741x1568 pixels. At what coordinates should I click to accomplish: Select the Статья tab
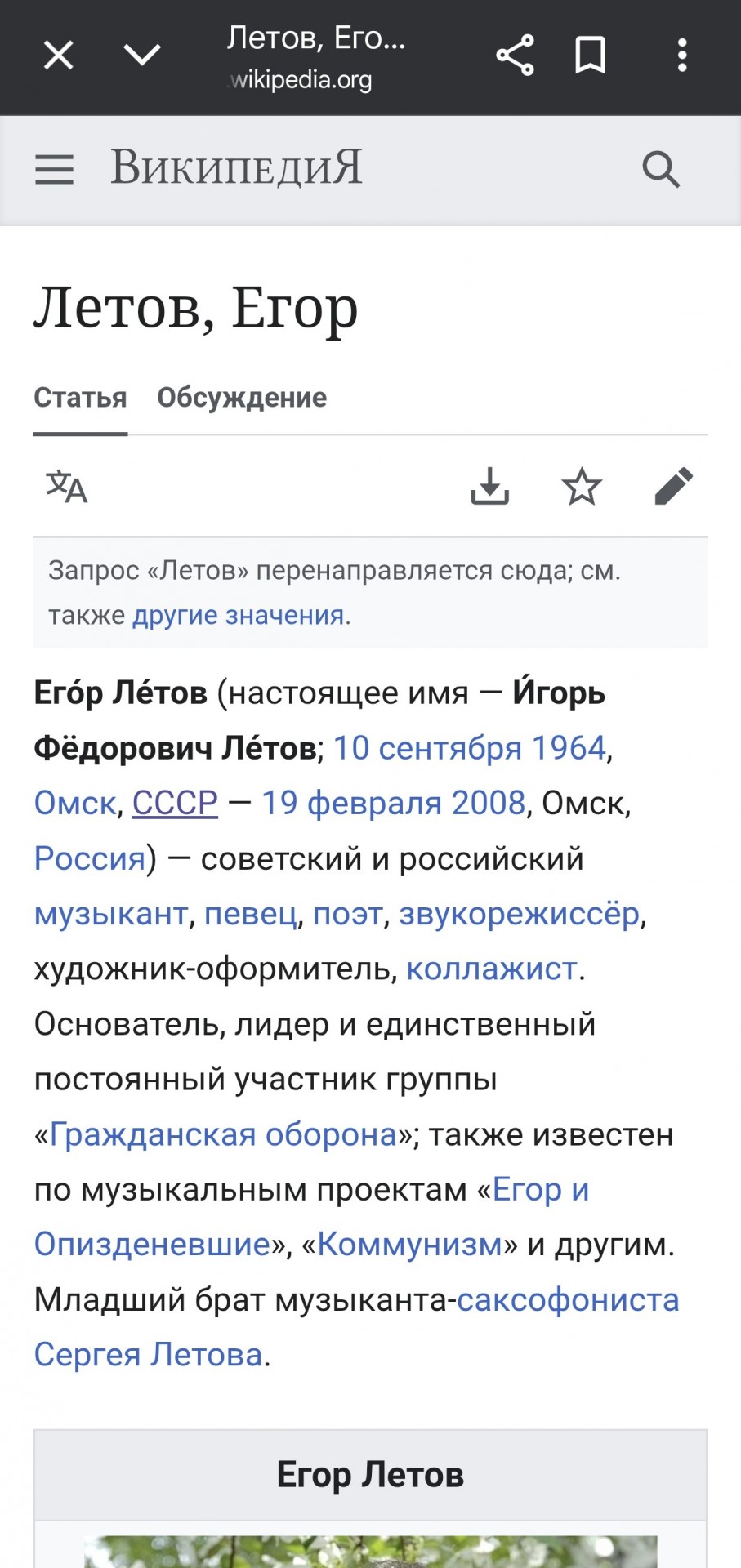[80, 398]
